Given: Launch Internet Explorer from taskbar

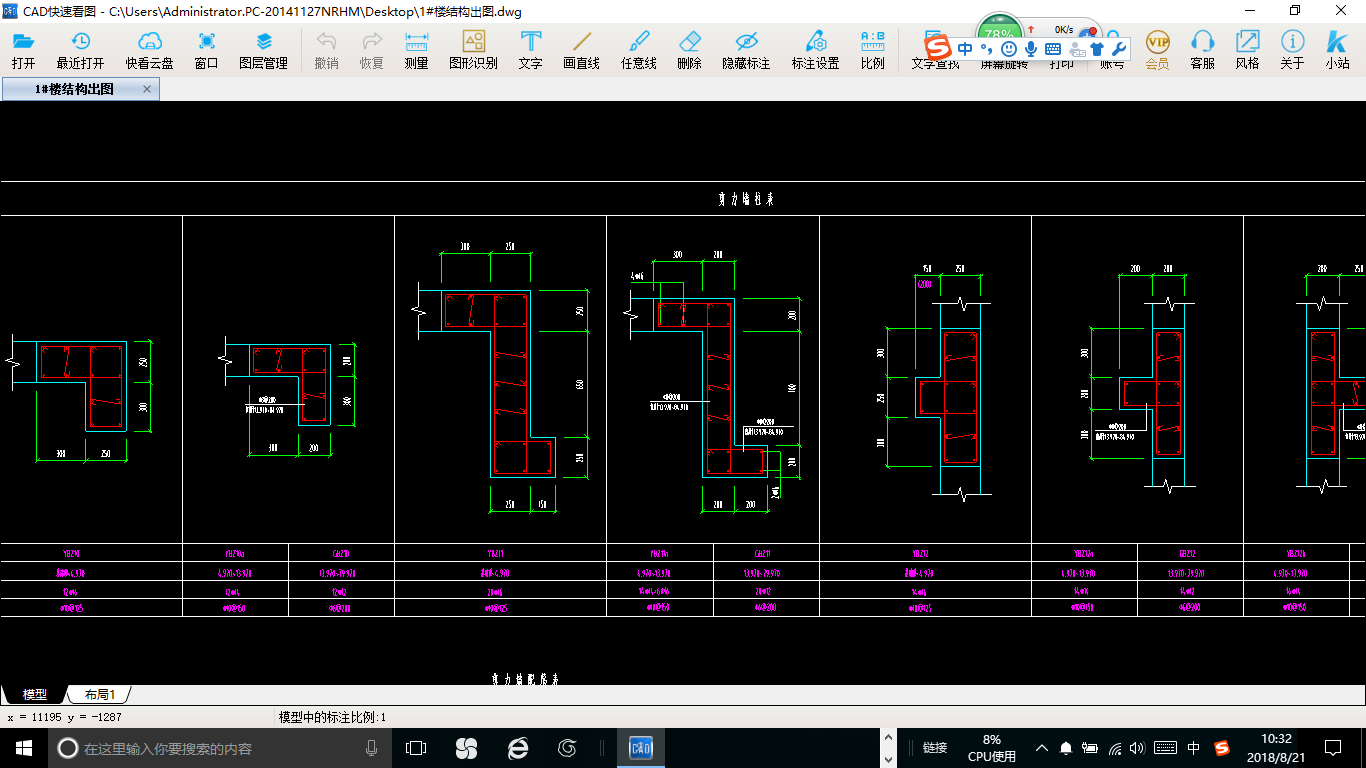Looking at the screenshot, I should click(517, 748).
